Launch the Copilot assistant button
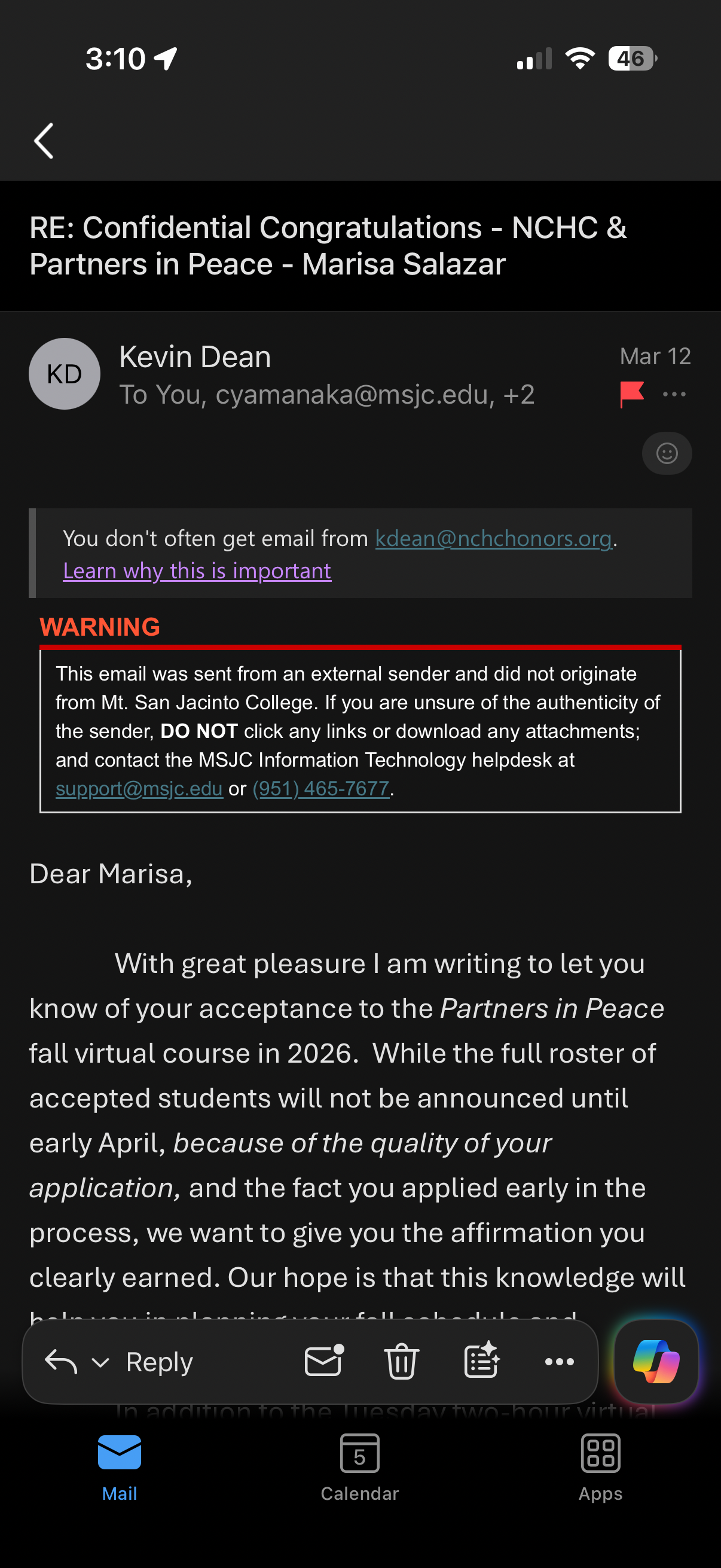Screen dimensions: 721x1568 click(x=656, y=1362)
